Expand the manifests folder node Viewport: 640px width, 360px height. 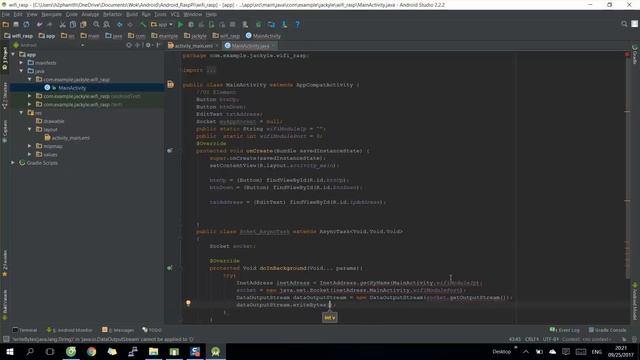(x=21, y=63)
